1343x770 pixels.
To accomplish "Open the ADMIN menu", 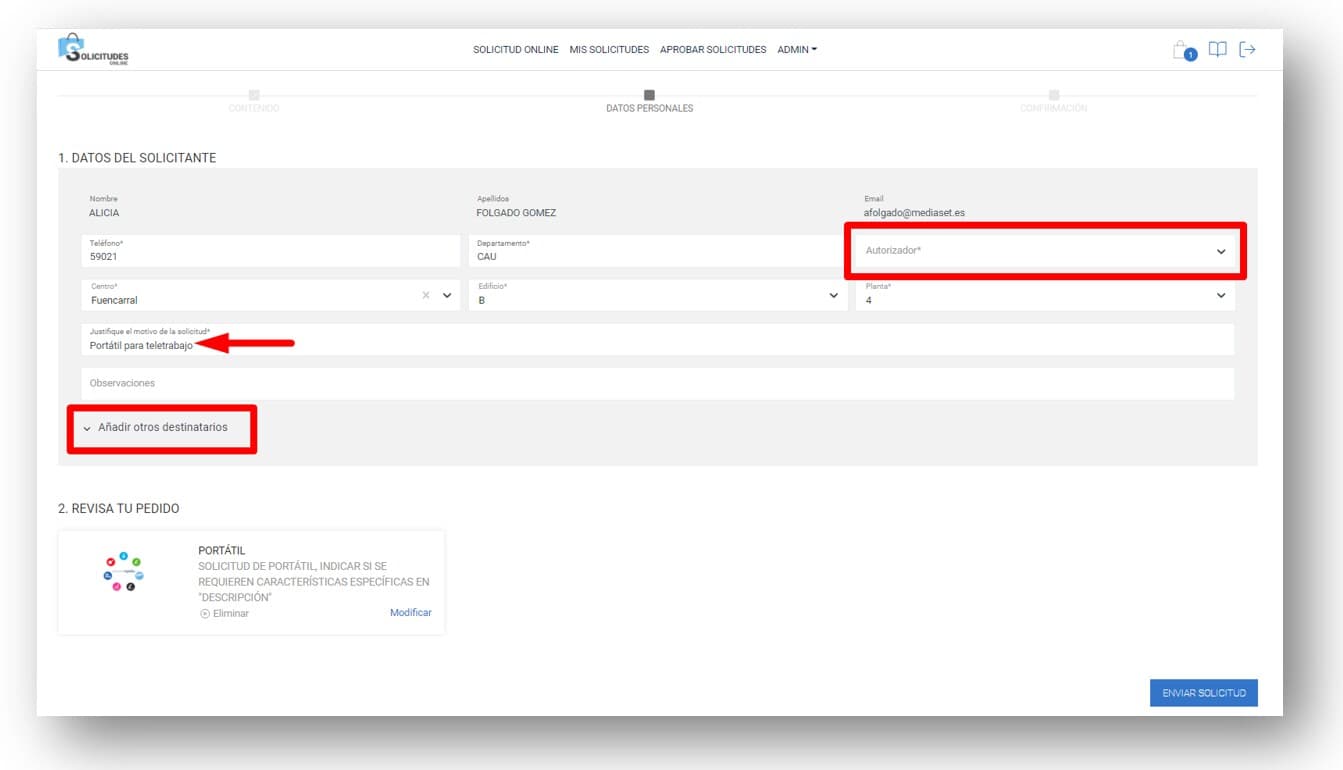I will 797,50.
